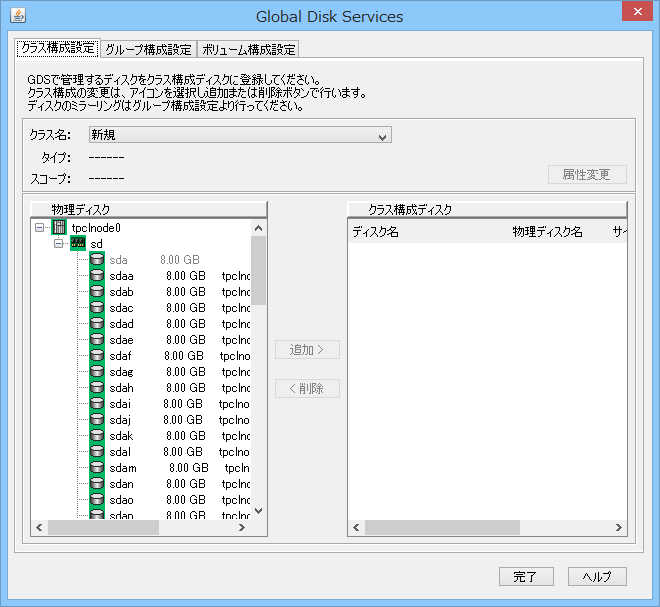The height and width of the screenshot is (607, 660).
Task: Click the tpclnode0 node icon
Action: 59,227
